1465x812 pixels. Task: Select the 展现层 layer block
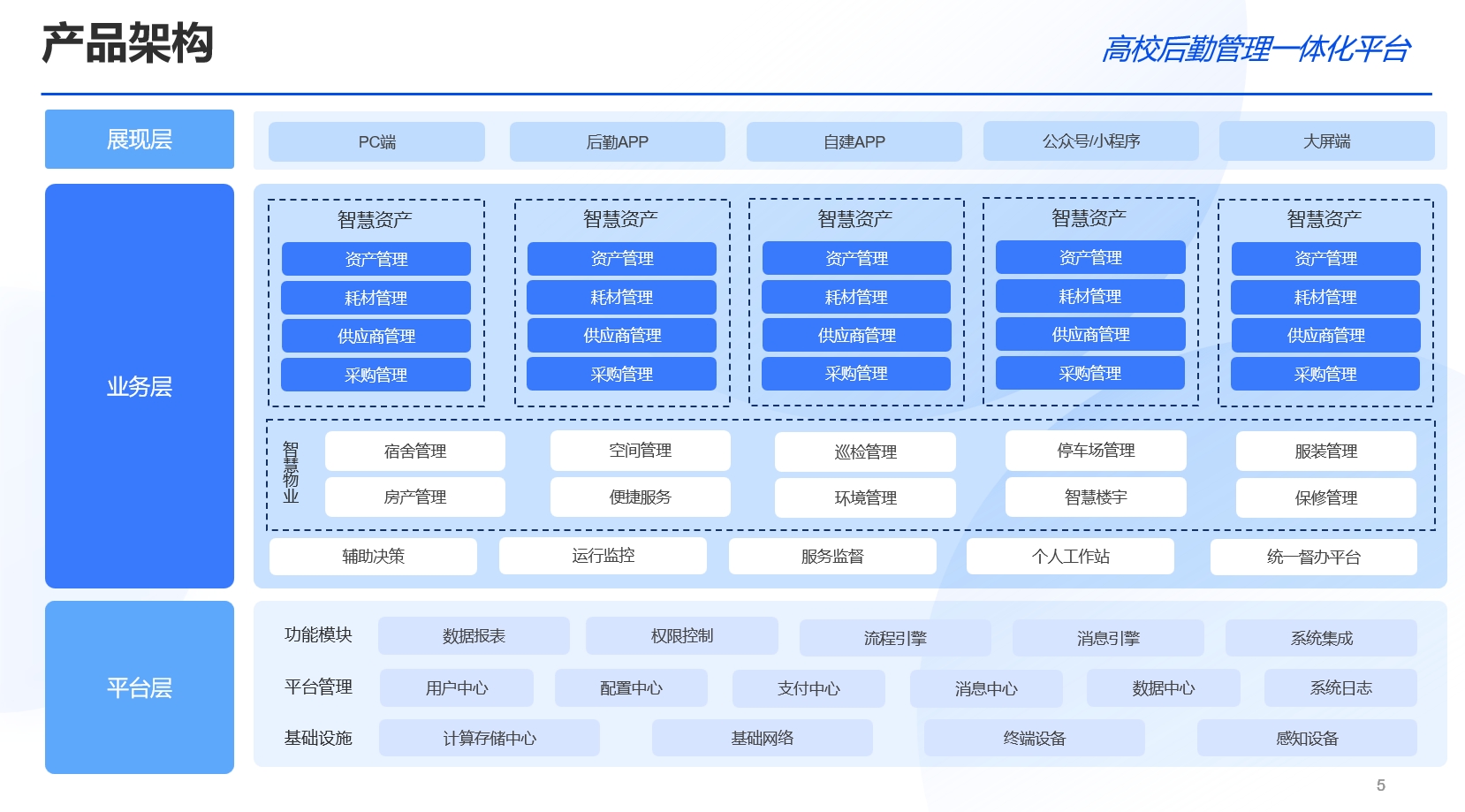[140, 139]
